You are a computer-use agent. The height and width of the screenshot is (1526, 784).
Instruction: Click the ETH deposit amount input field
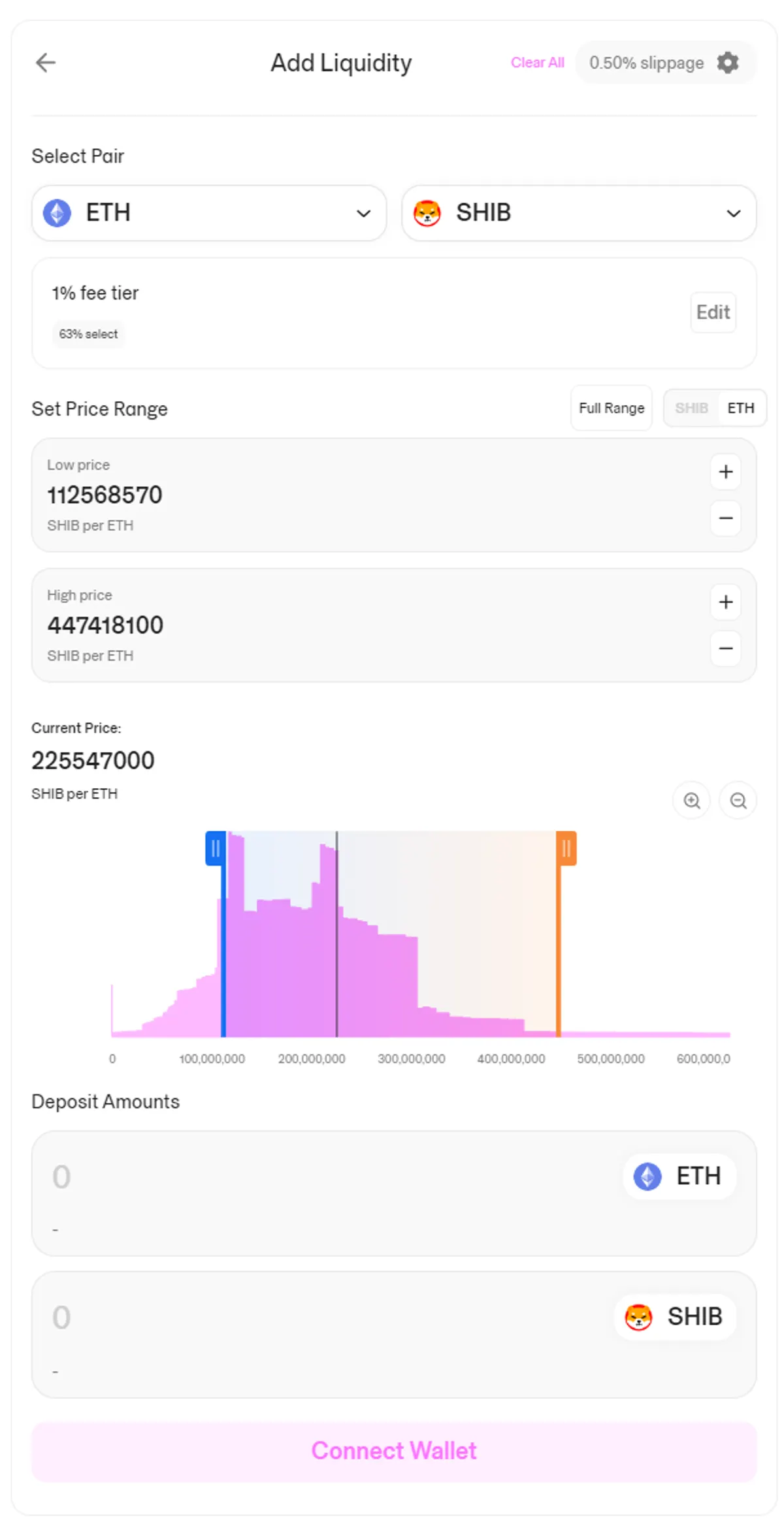[327, 1177]
